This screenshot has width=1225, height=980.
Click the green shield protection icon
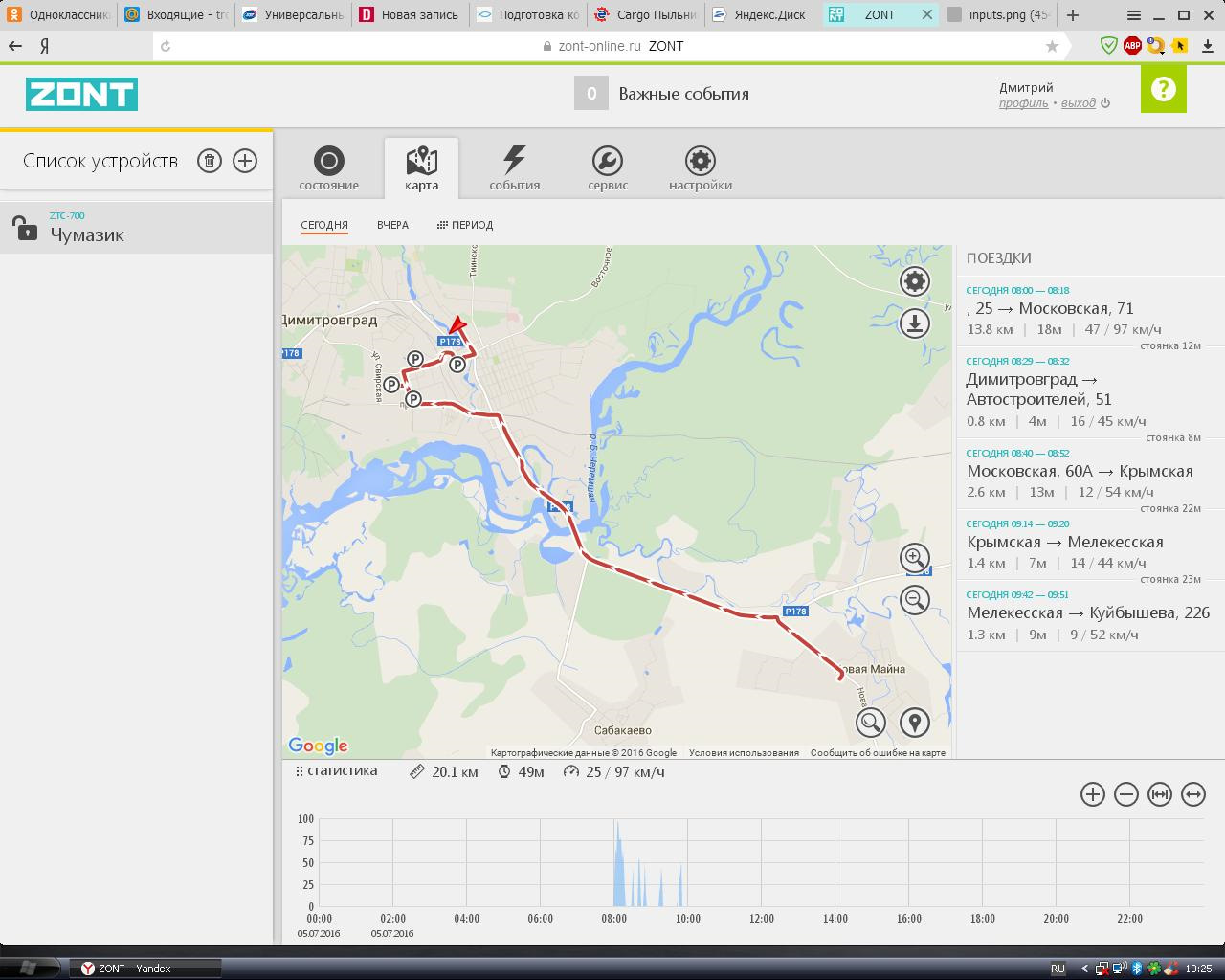pyautogui.click(x=1109, y=45)
